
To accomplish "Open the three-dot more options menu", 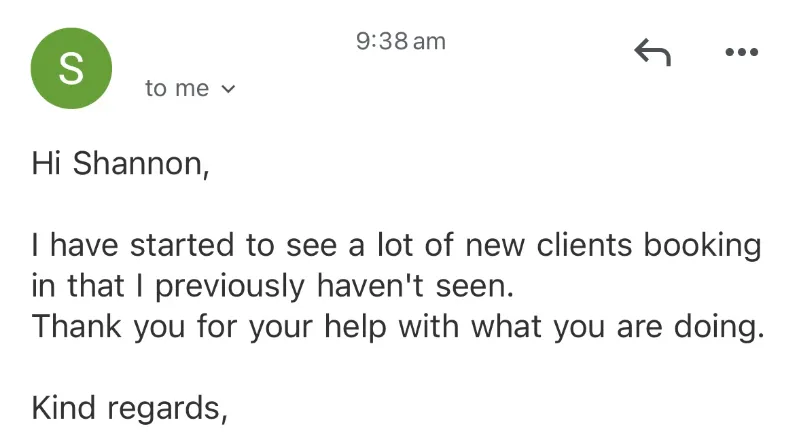I will [741, 52].
